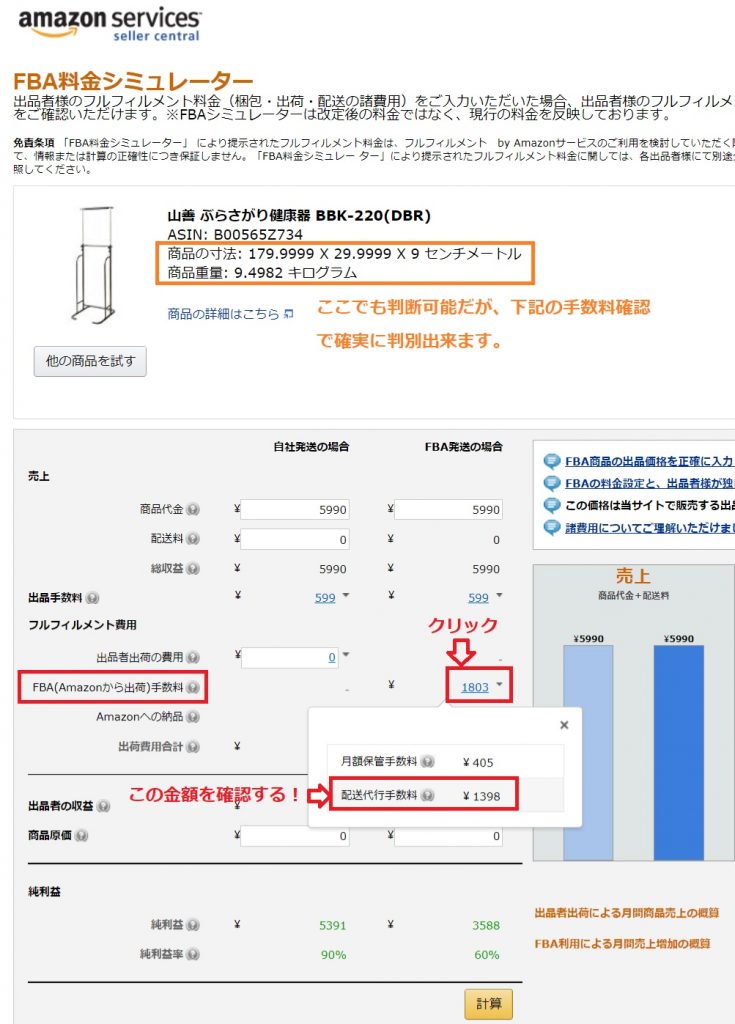This screenshot has width=735, height=1024.
Task: Click the help icon next to 総収益
Action: point(193,569)
